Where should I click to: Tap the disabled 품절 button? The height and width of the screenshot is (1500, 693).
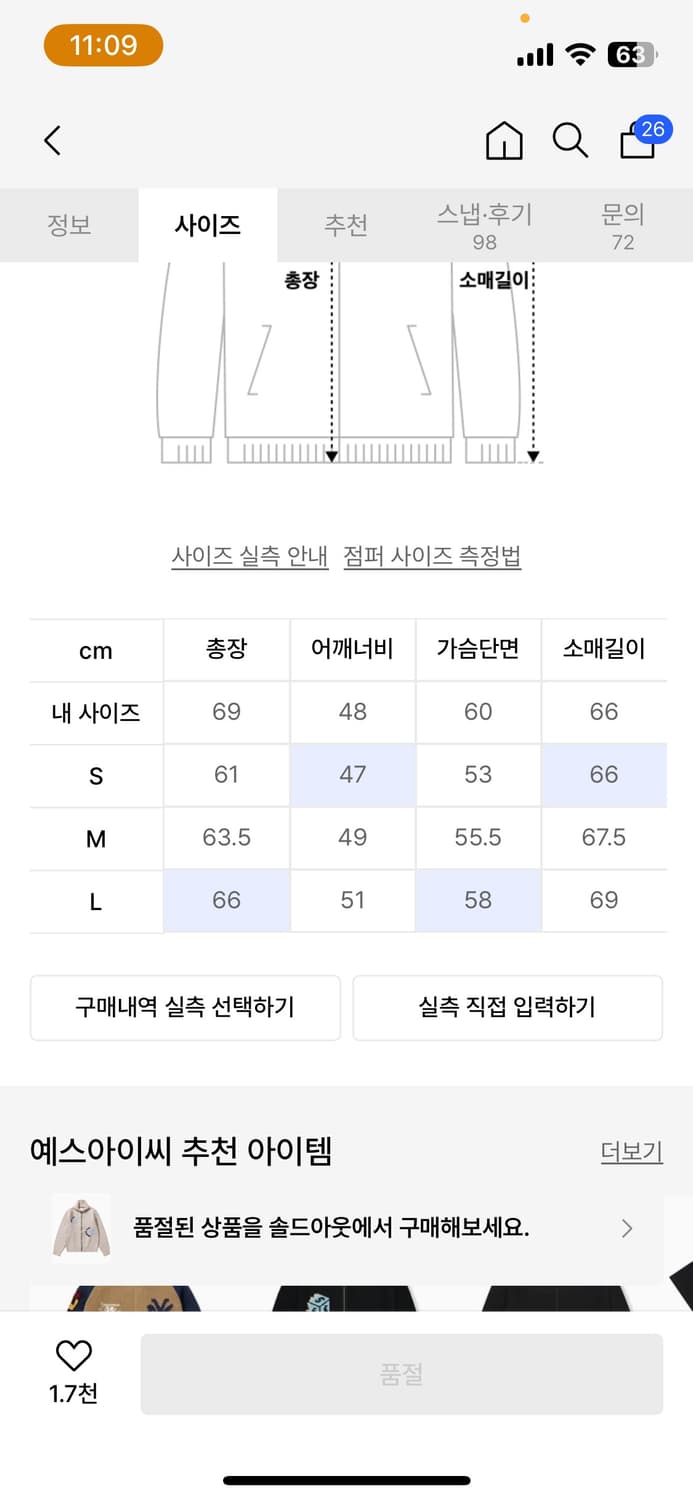pos(402,1373)
